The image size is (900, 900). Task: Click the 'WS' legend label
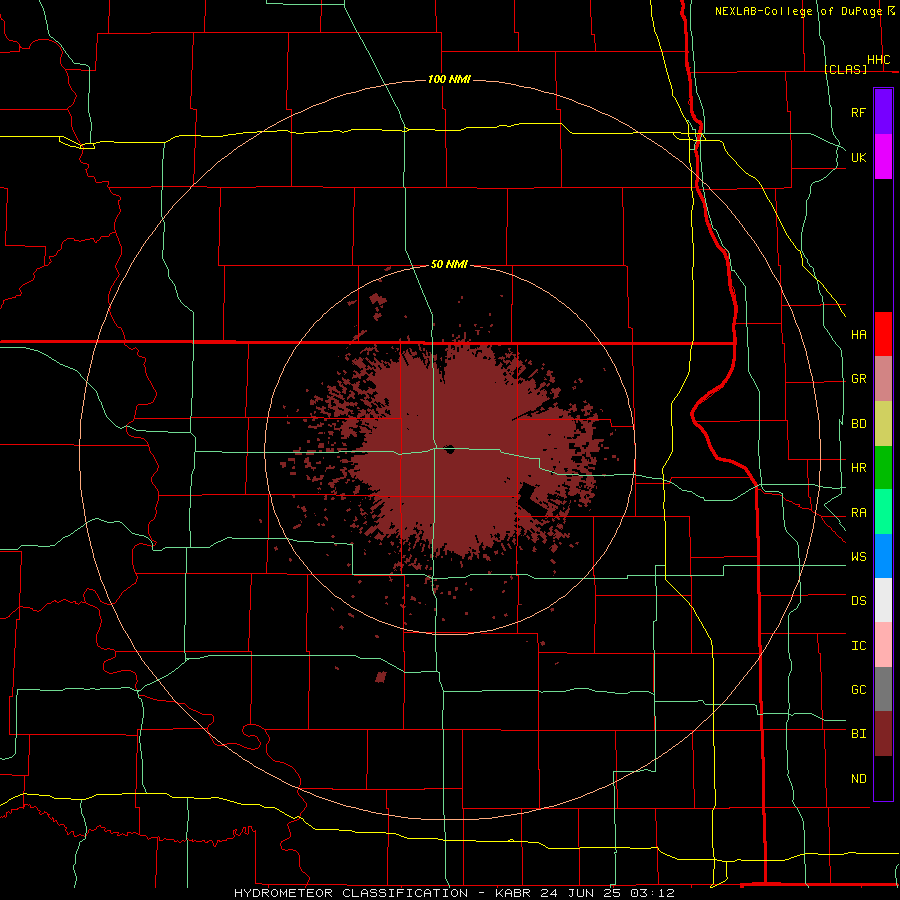(859, 557)
